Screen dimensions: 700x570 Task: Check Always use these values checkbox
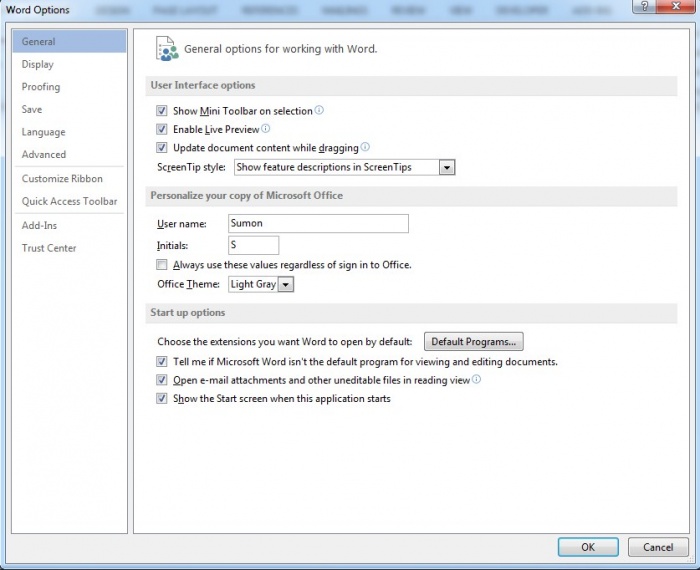[x=162, y=265]
